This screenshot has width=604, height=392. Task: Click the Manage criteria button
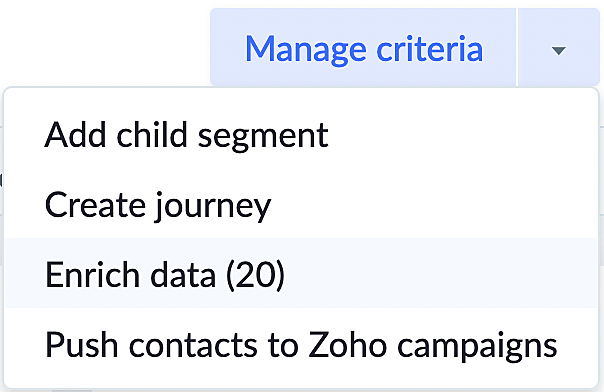pyautogui.click(x=363, y=47)
